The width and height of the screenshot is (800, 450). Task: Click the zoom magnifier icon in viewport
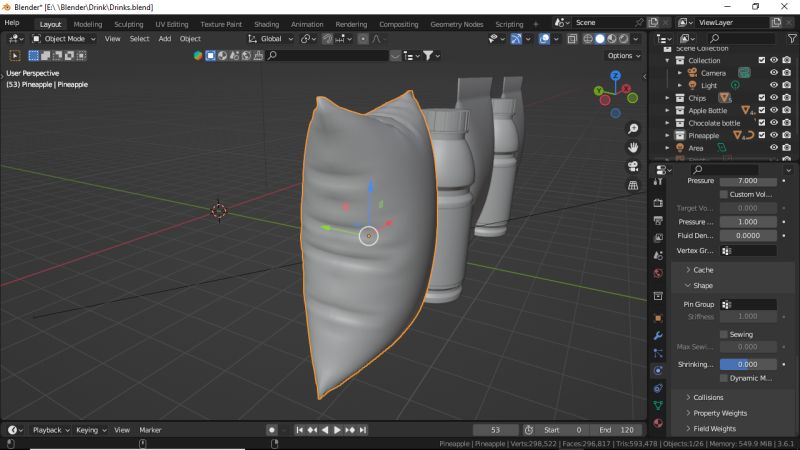633,129
